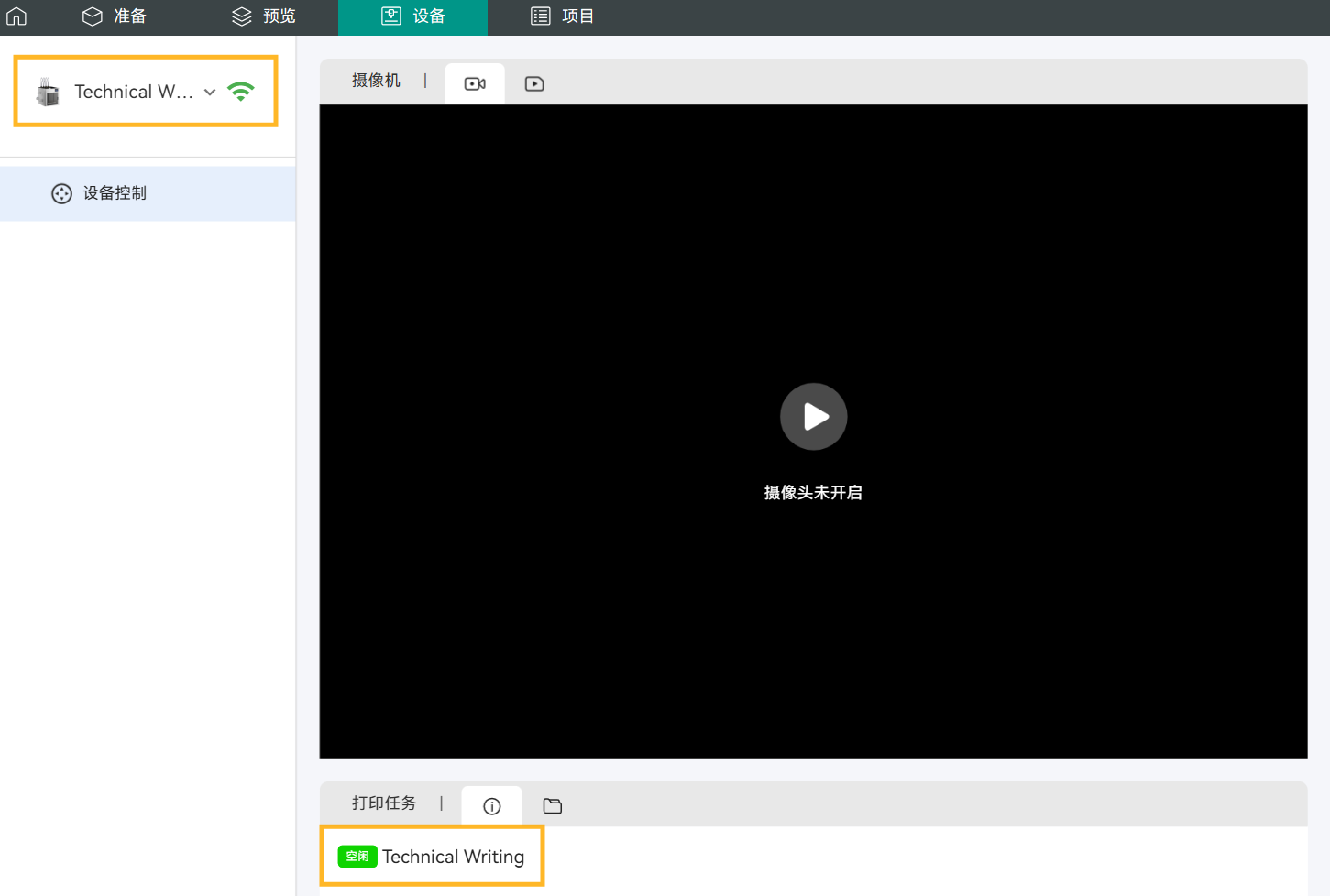Open the 预览 tab
Image resolution: width=1330 pixels, height=896 pixels.
tap(264, 16)
